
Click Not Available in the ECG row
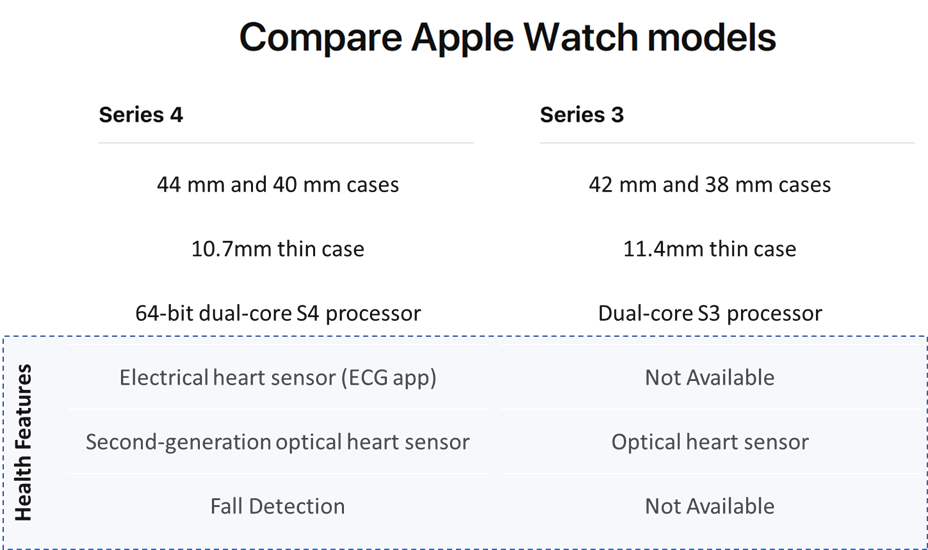[710, 377]
